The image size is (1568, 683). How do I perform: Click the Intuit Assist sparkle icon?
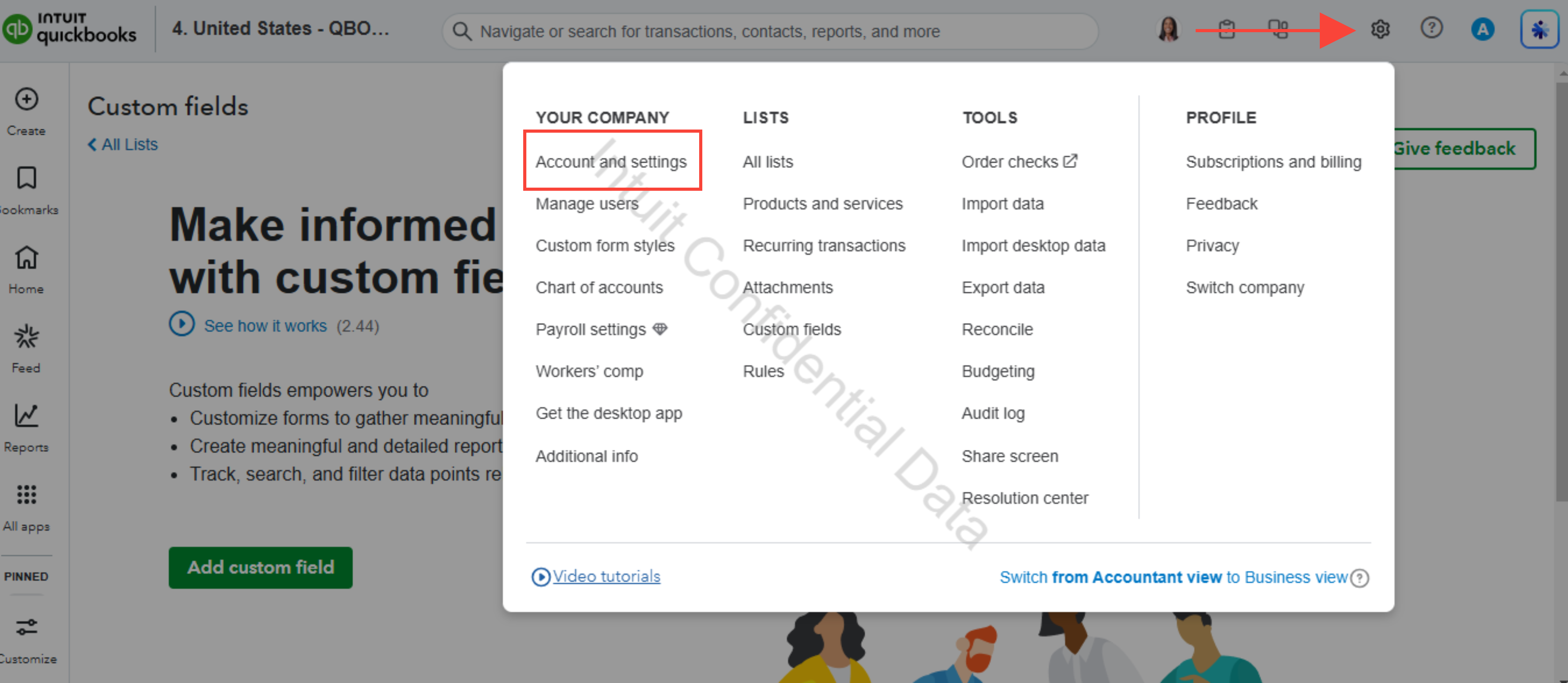[1539, 29]
